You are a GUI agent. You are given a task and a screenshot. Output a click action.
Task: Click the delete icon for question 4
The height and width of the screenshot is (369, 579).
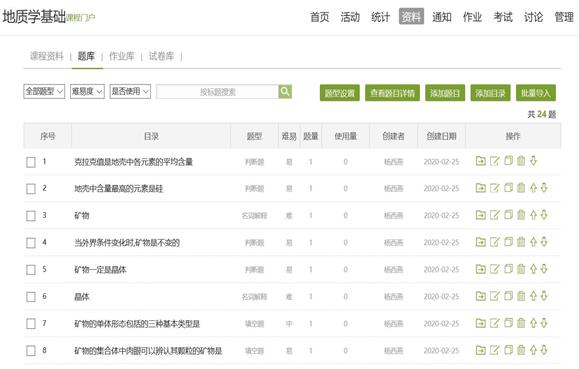pos(521,242)
